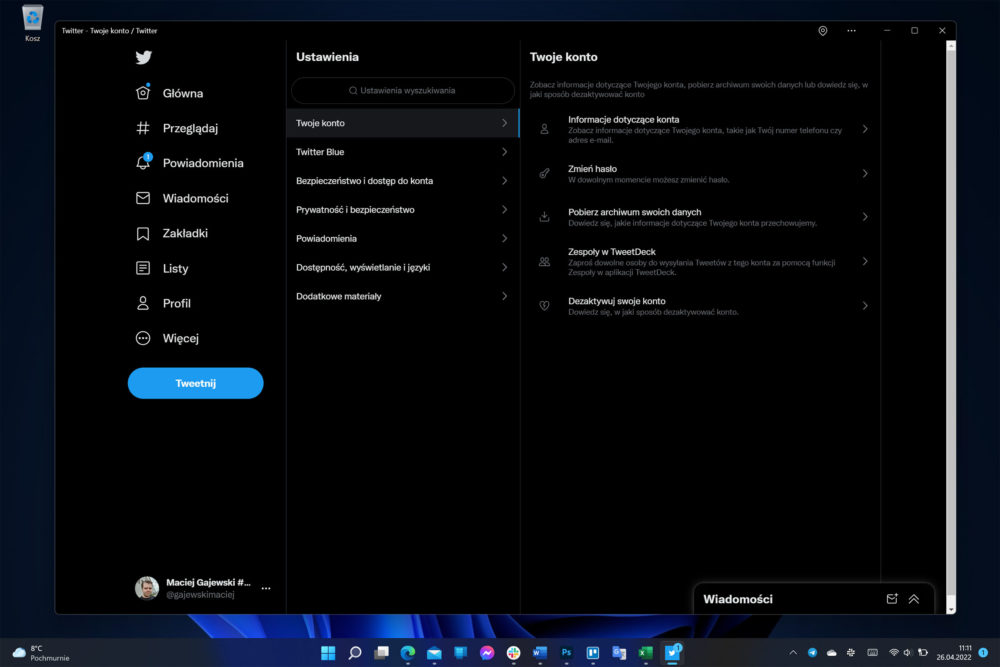Screen dimensions: 1000x667
Task: Open Excel from the taskbar
Action: click(645, 652)
